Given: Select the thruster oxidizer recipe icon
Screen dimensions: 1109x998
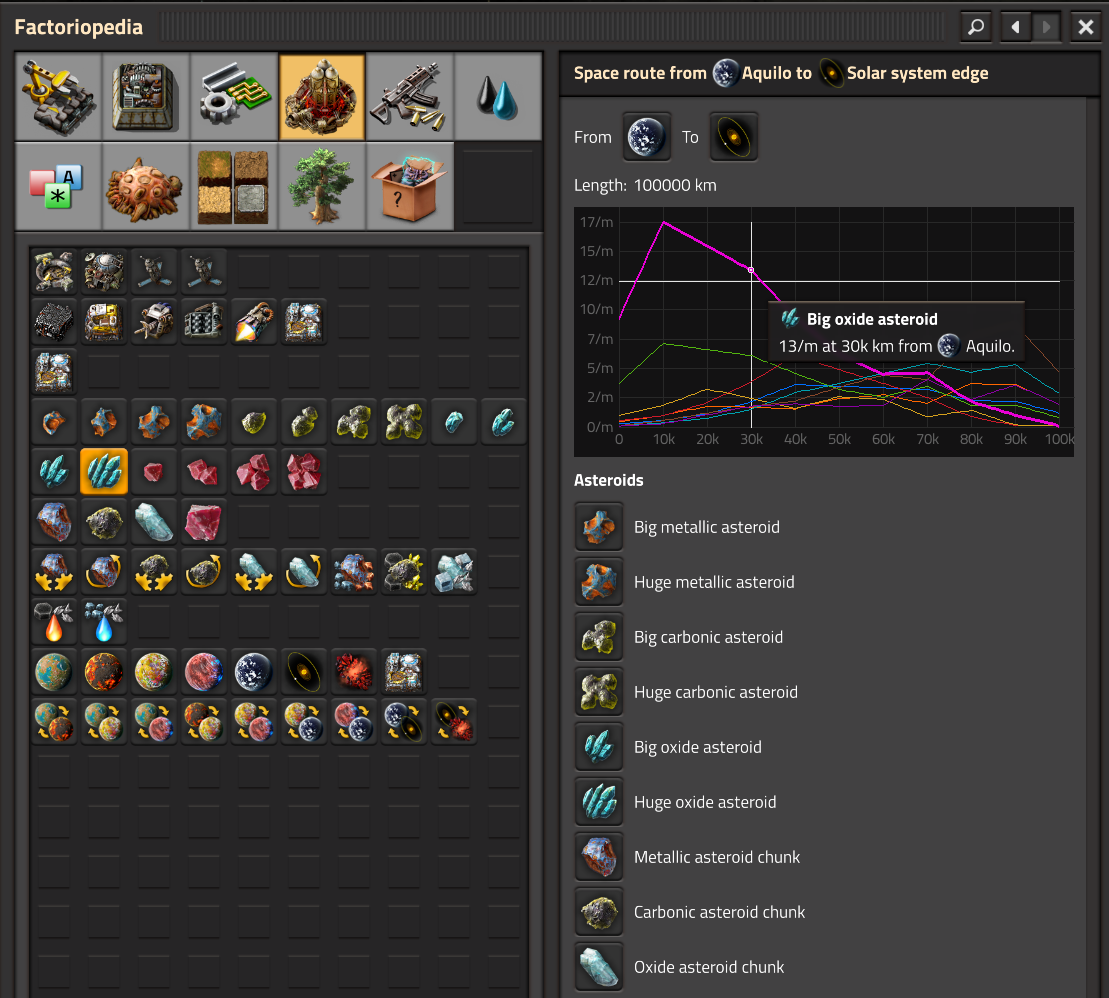Looking at the screenshot, I should point(104,622).
